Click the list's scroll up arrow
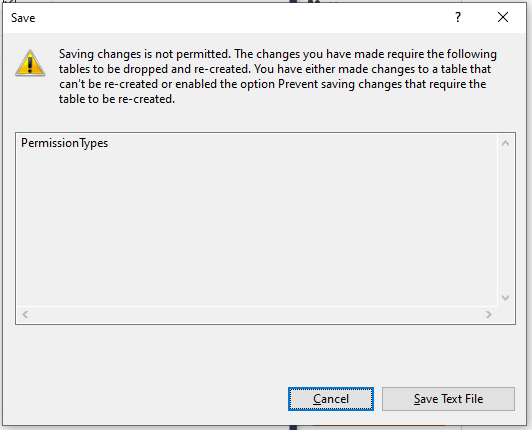 click(x=506, y=143)
